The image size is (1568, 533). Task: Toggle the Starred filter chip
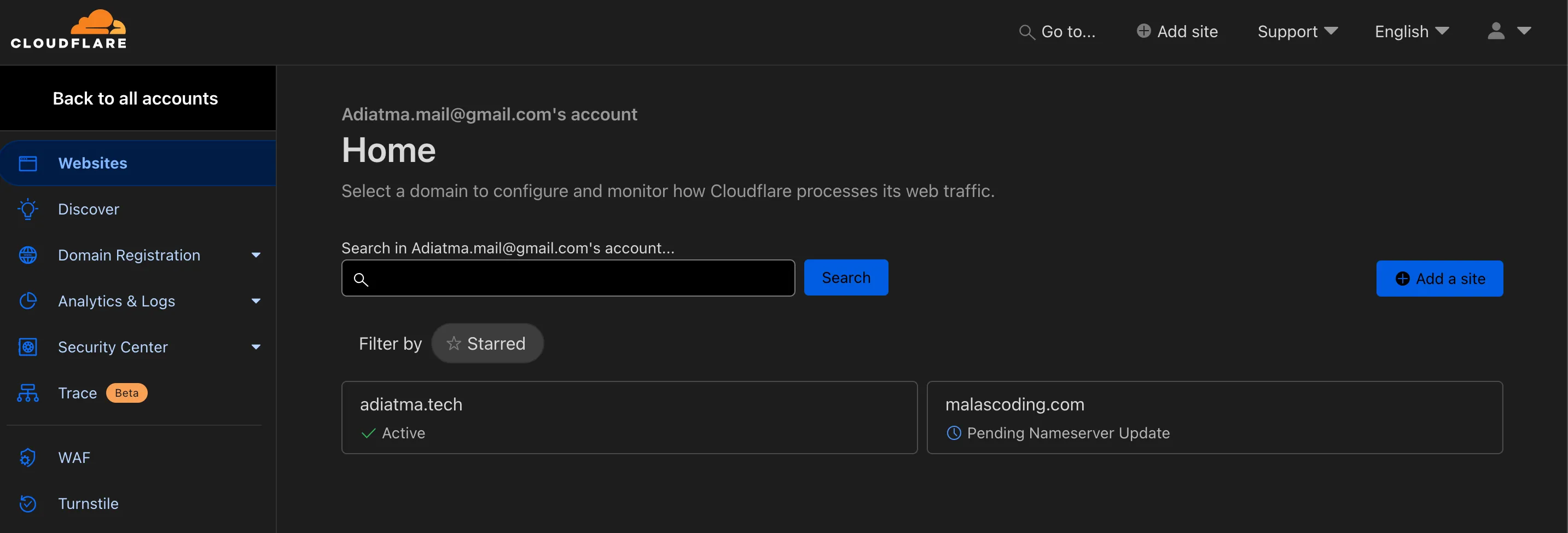[487, 344]
